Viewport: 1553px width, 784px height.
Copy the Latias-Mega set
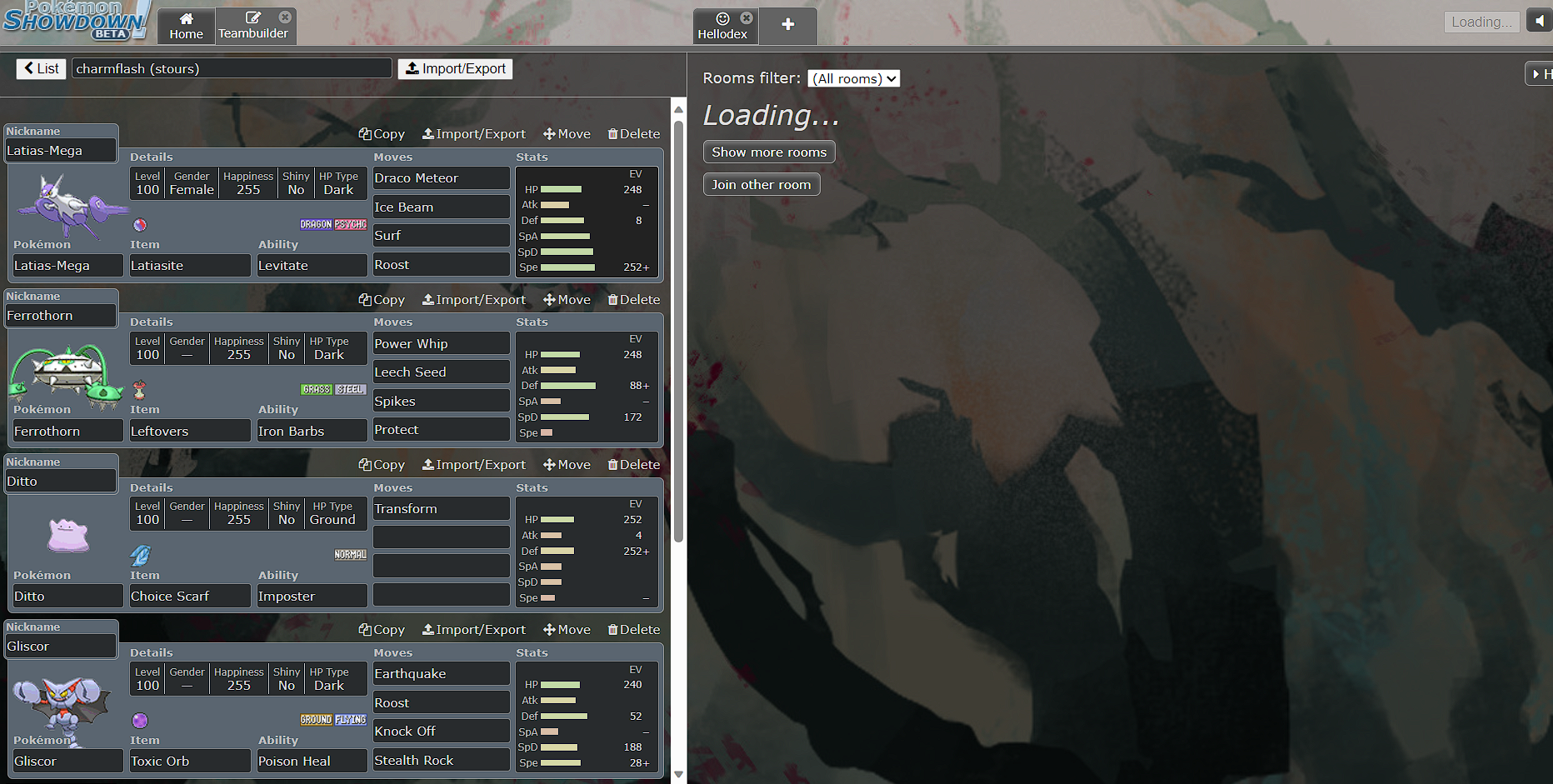click(x=382, y=134)
